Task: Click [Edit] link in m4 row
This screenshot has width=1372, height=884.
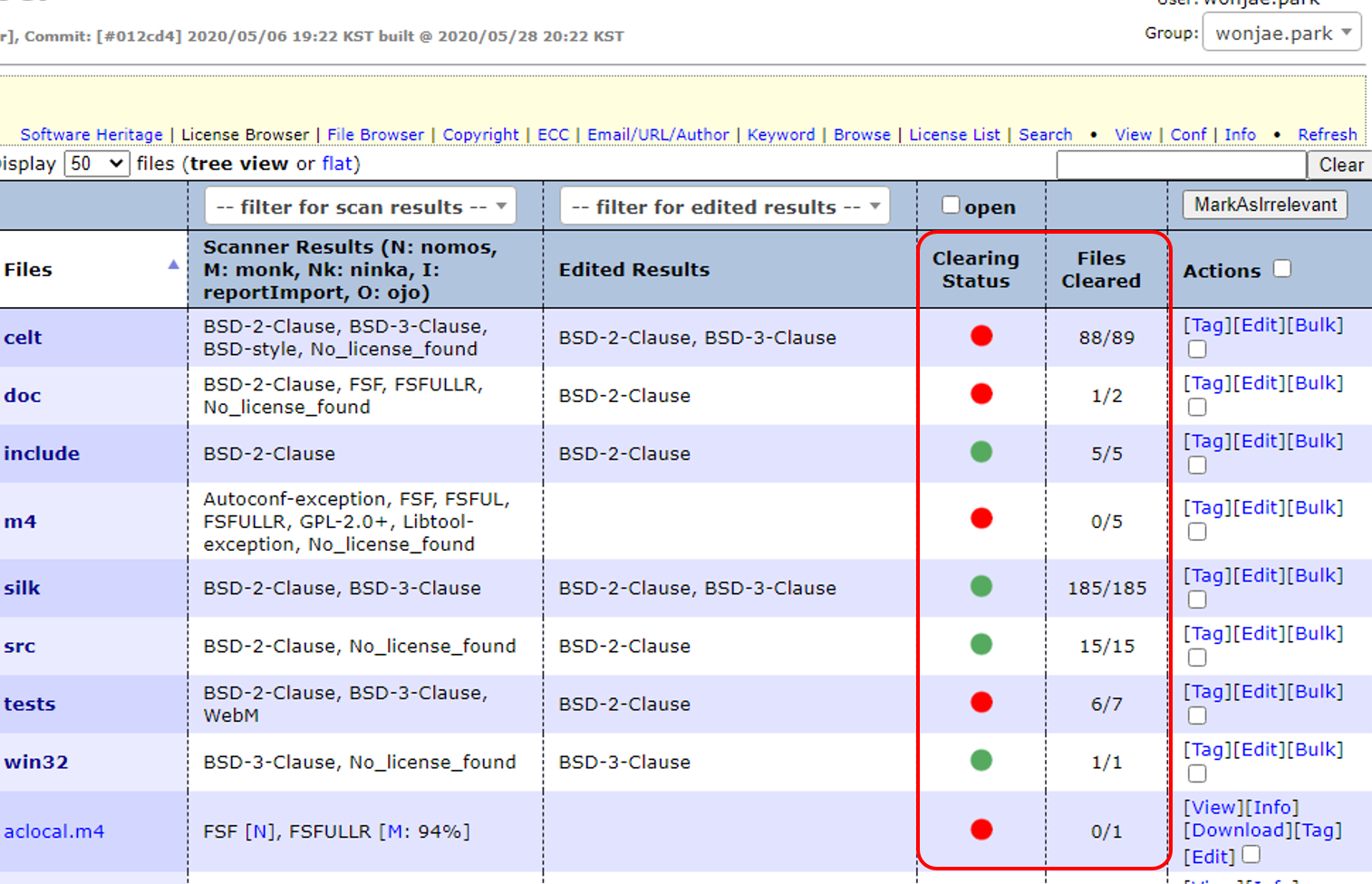Action: coord(1260,507)
